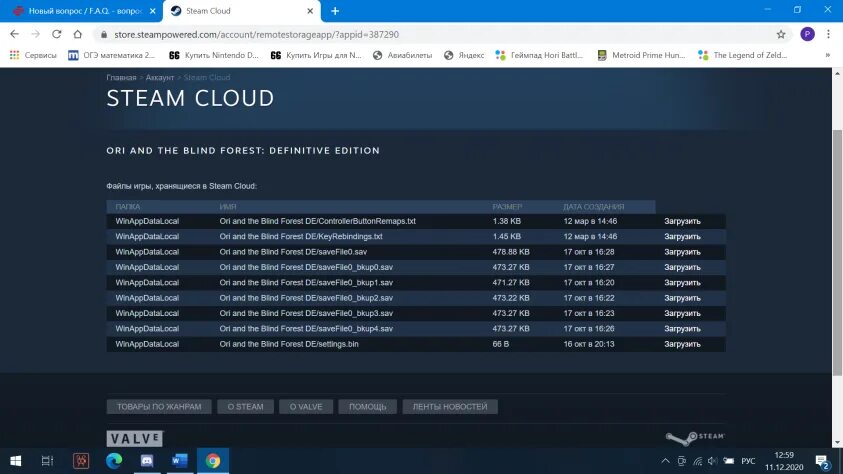Open the Авиабилеты bookmark
The height and width of the screenshot is (474, 843).
[x=402, y=55]
